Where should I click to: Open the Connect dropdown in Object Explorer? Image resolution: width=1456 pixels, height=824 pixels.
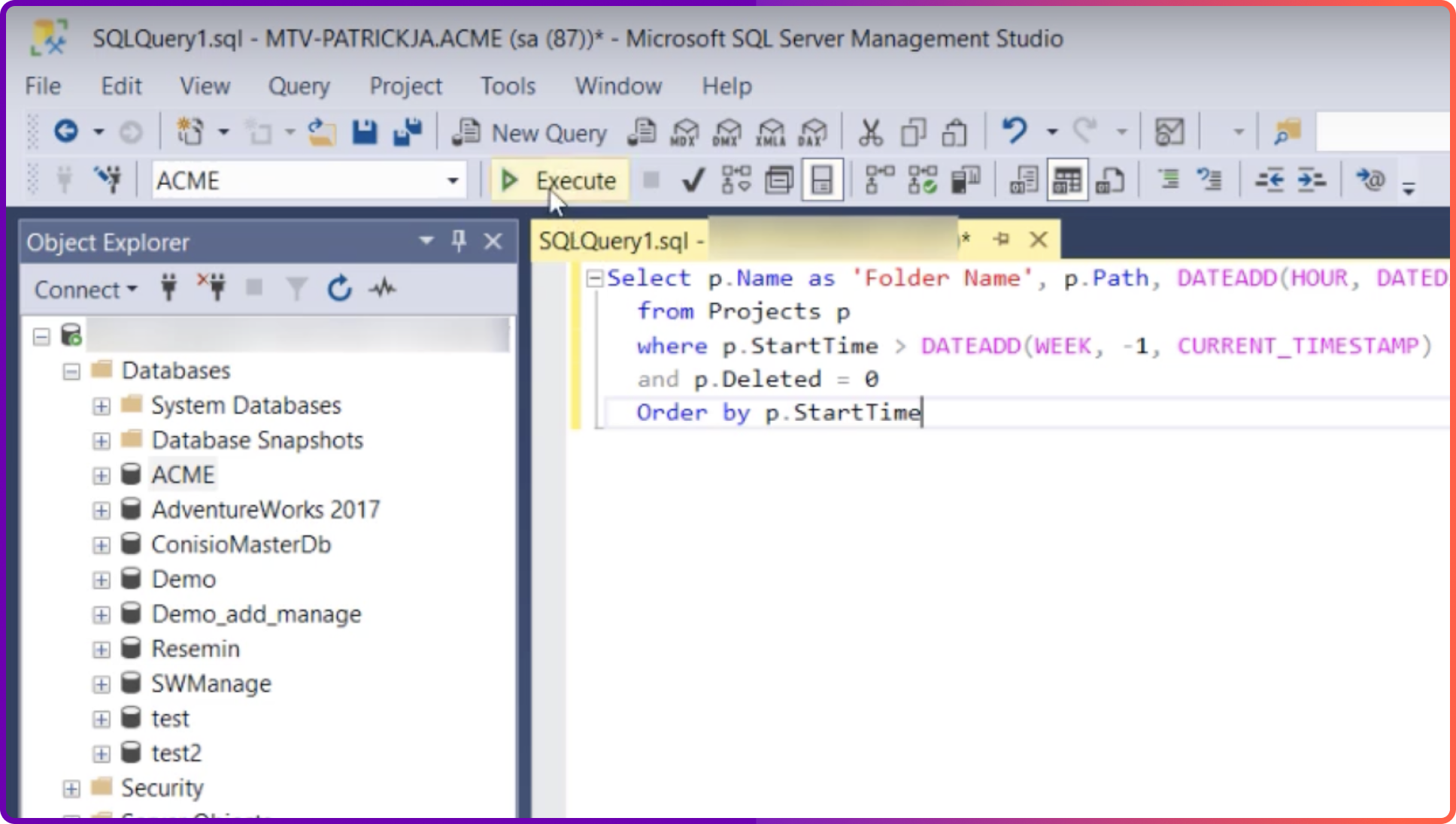click(x=86, y=289)
